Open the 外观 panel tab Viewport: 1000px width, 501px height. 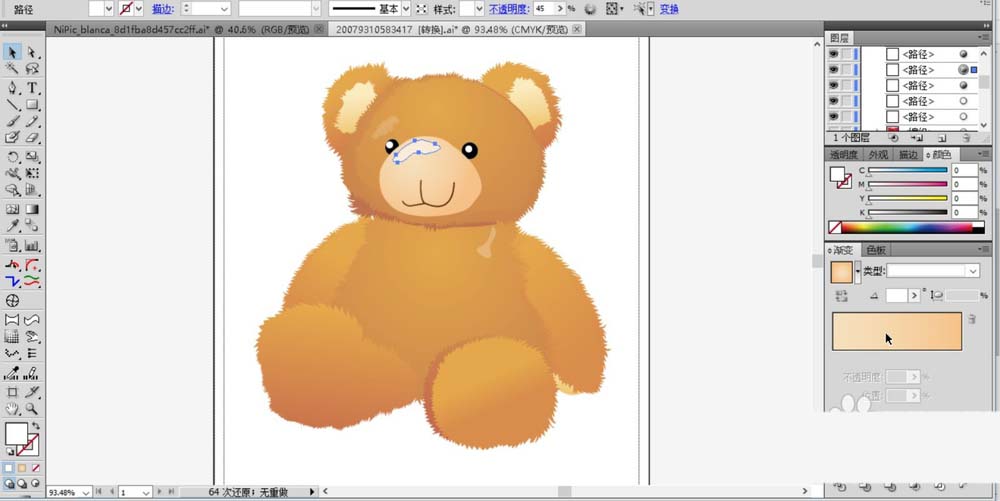point(878,154)
